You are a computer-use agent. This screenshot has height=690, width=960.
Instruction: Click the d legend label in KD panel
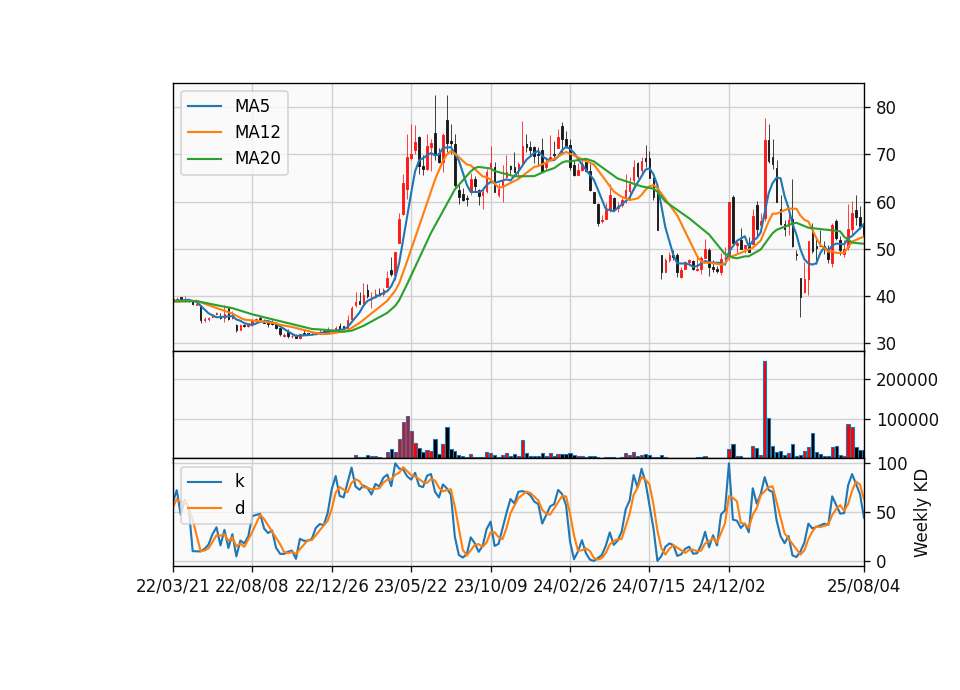click(239, 508)
